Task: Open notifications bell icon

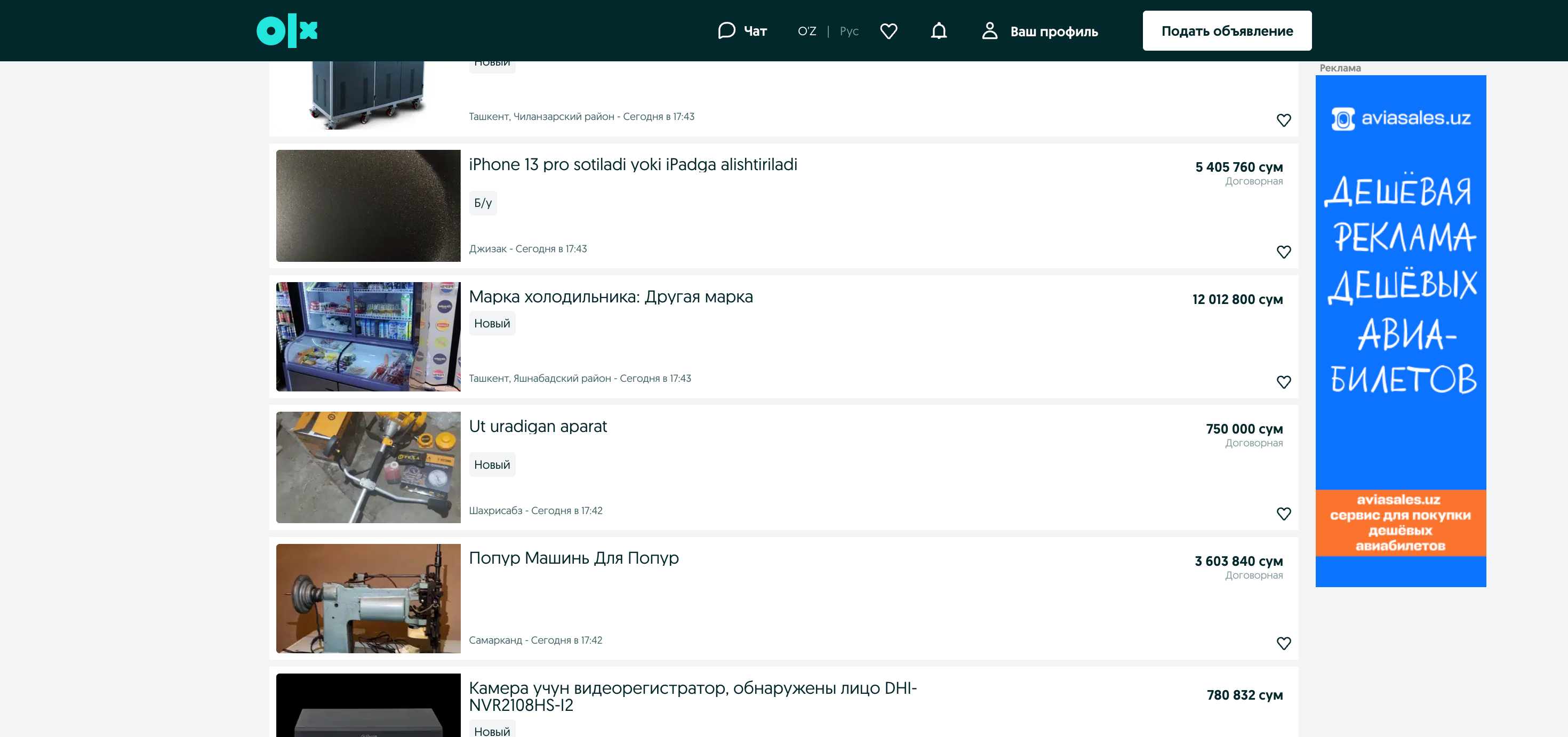Action: point(939,31)
